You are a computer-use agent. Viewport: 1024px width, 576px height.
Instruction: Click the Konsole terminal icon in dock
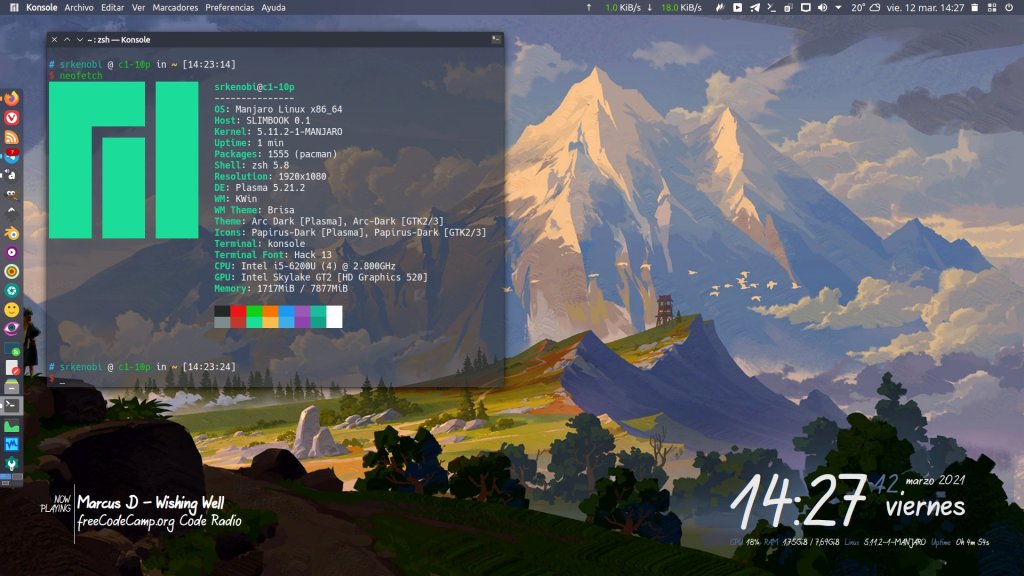12,405
